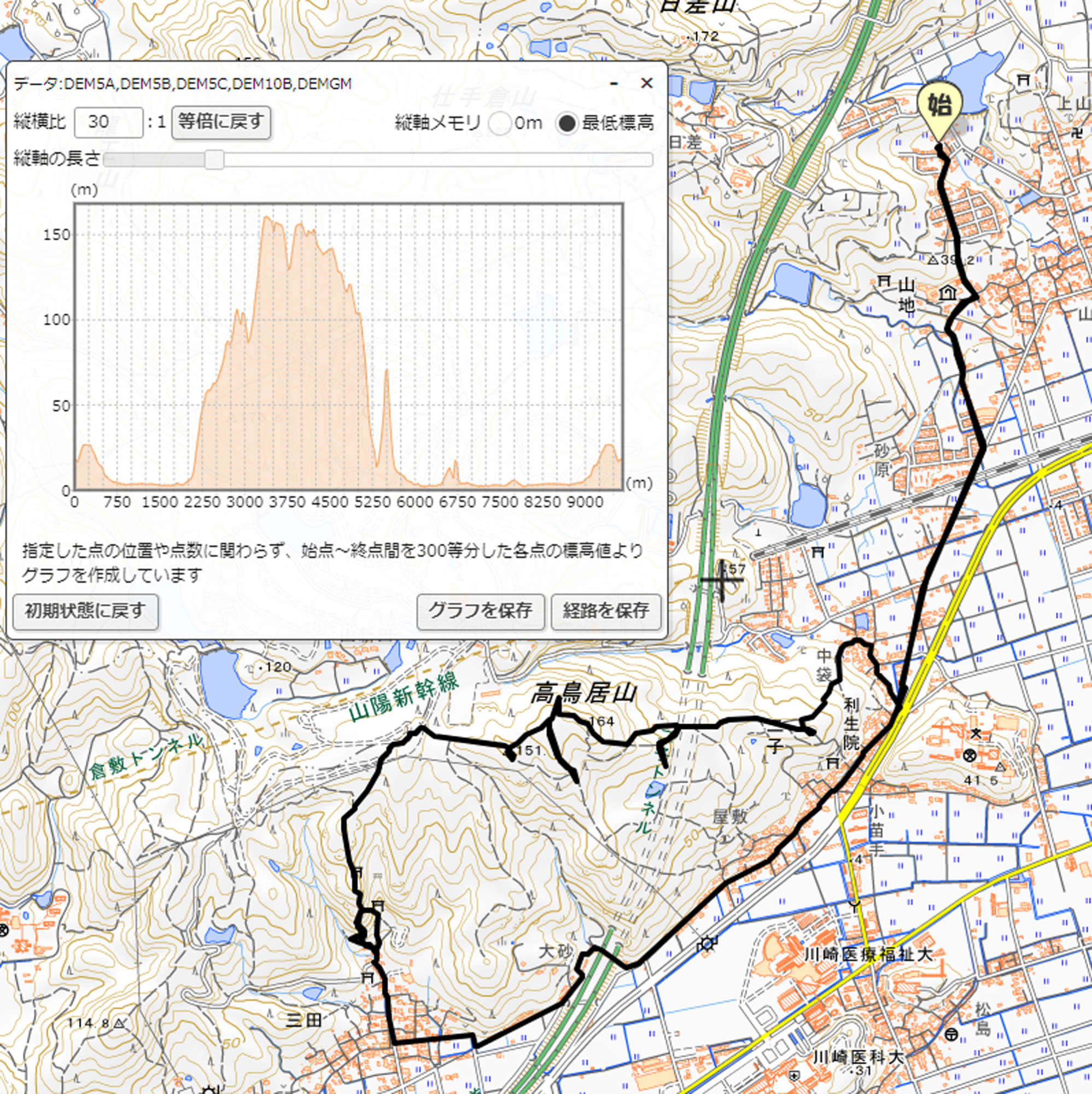Click the 屋敷 place name
The height and width of the screenshot is (1094, 1092).
(x=729, y=816)
